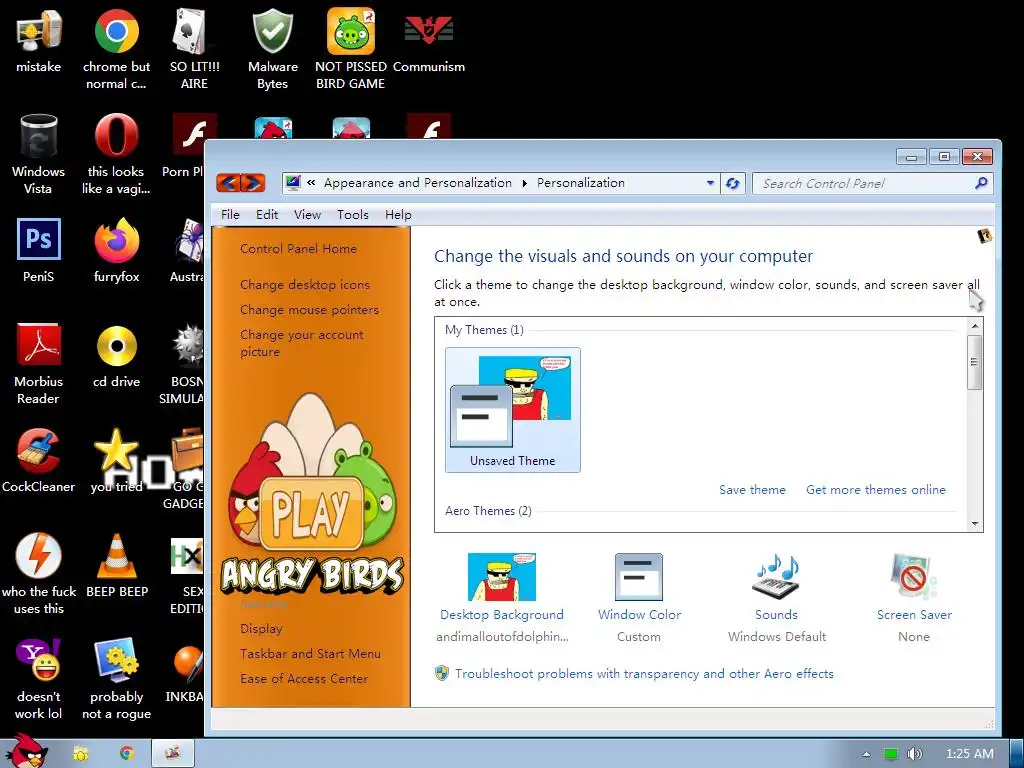
Task: Click the search magnifier icon
Action: pyautogui.click(x=981, y=184)
